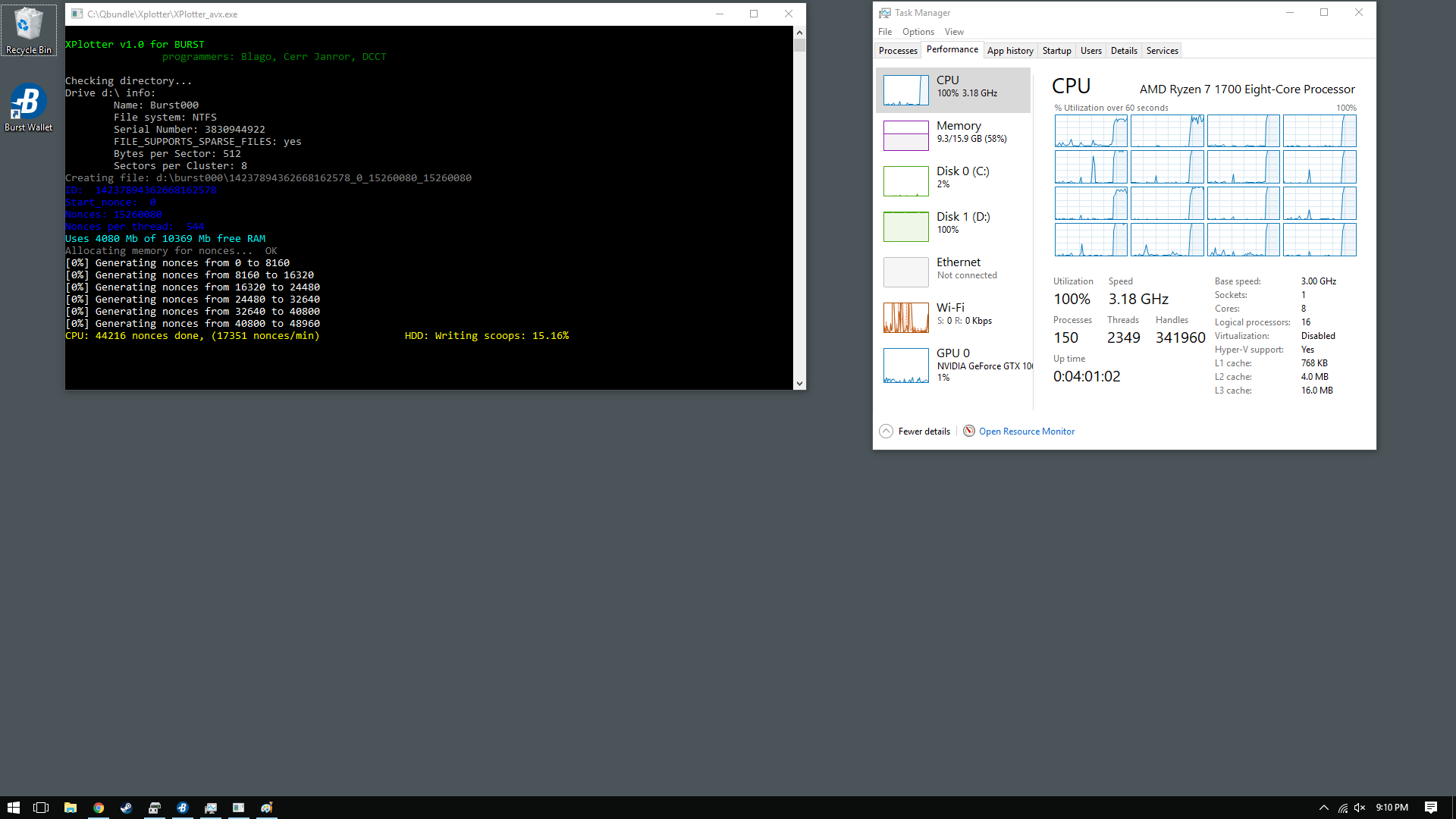Click the Paint taskbar icon
Viewport: 1456px width, 819px height.
point(267,808)
